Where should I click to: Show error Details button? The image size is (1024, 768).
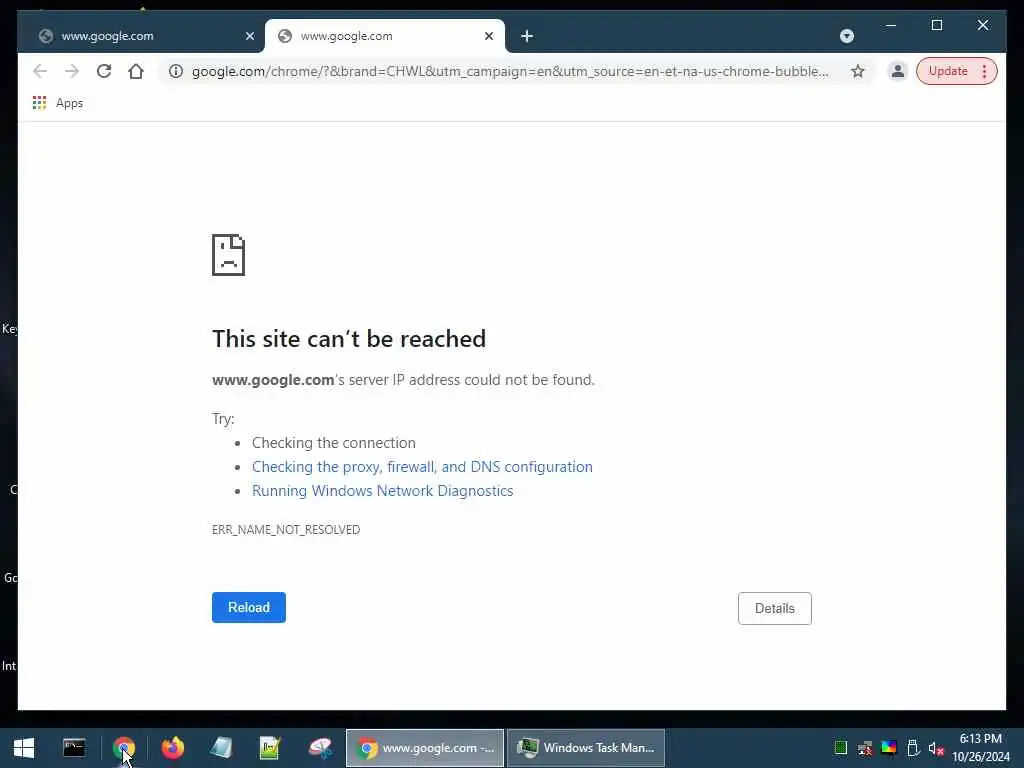tap(775, 608)
